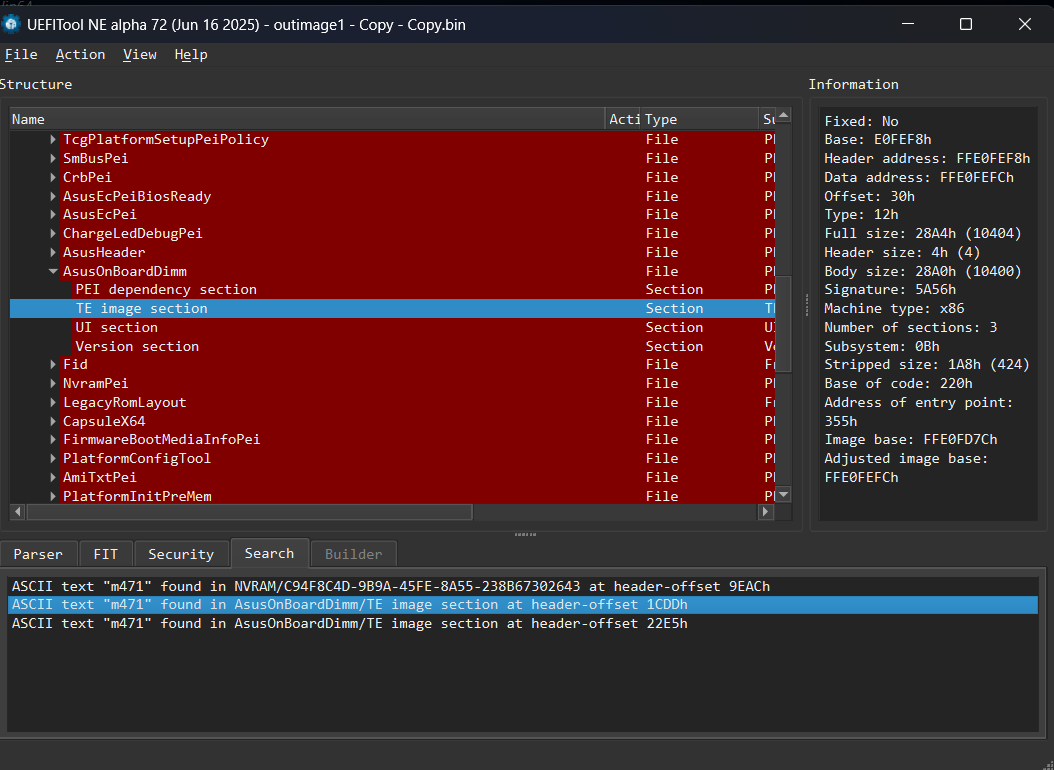The width and height of the screenshot is (1054, 770).
Task: Select the UI section row
Action: click(393, 327)
